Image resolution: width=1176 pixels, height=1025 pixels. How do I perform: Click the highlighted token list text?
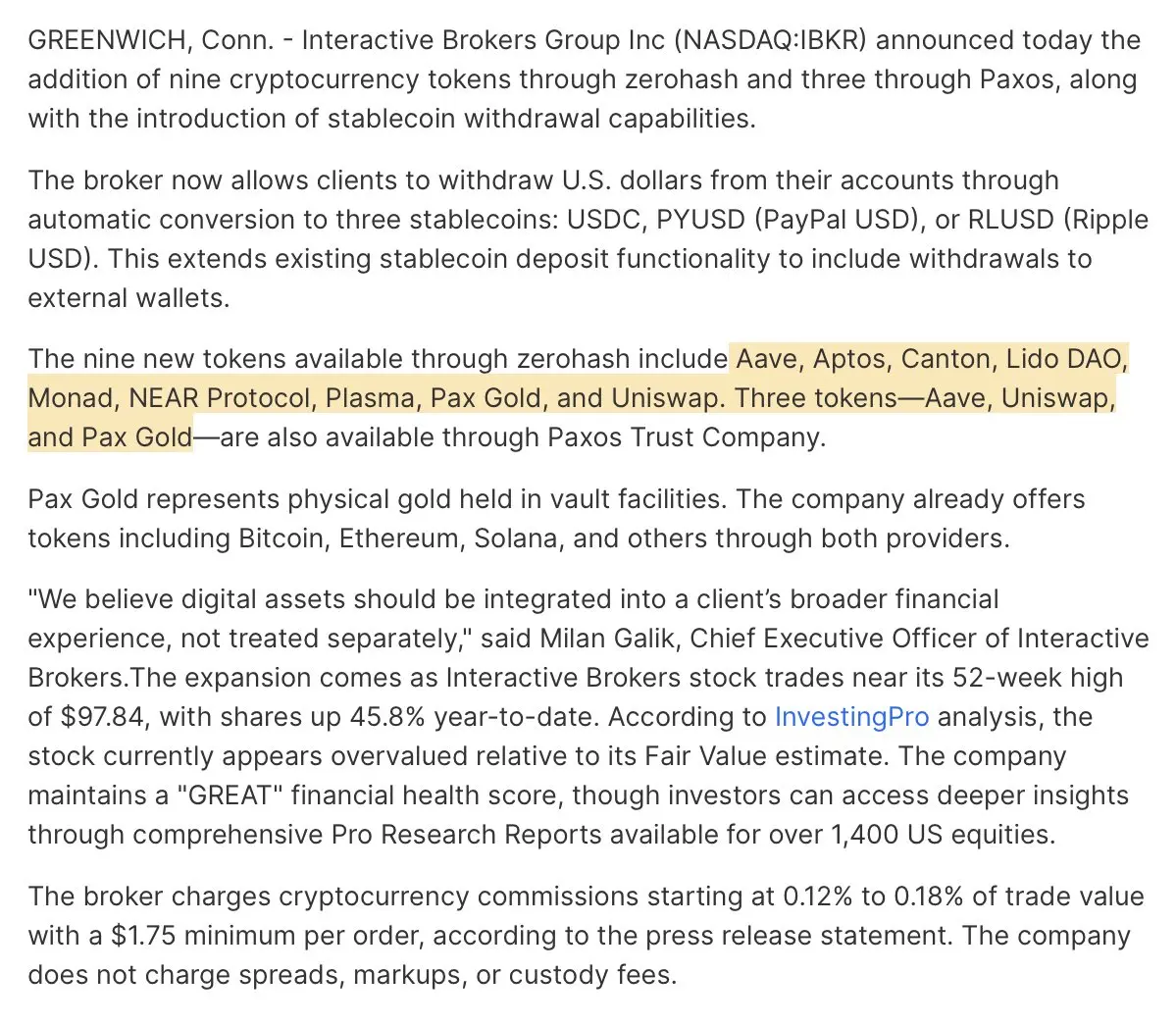578,398
